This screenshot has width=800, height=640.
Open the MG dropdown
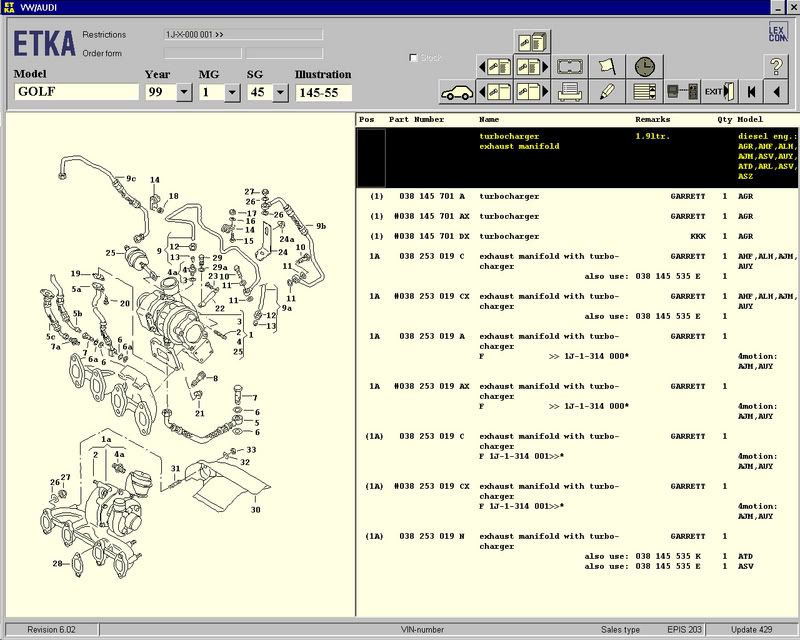(x=232, y=92)
